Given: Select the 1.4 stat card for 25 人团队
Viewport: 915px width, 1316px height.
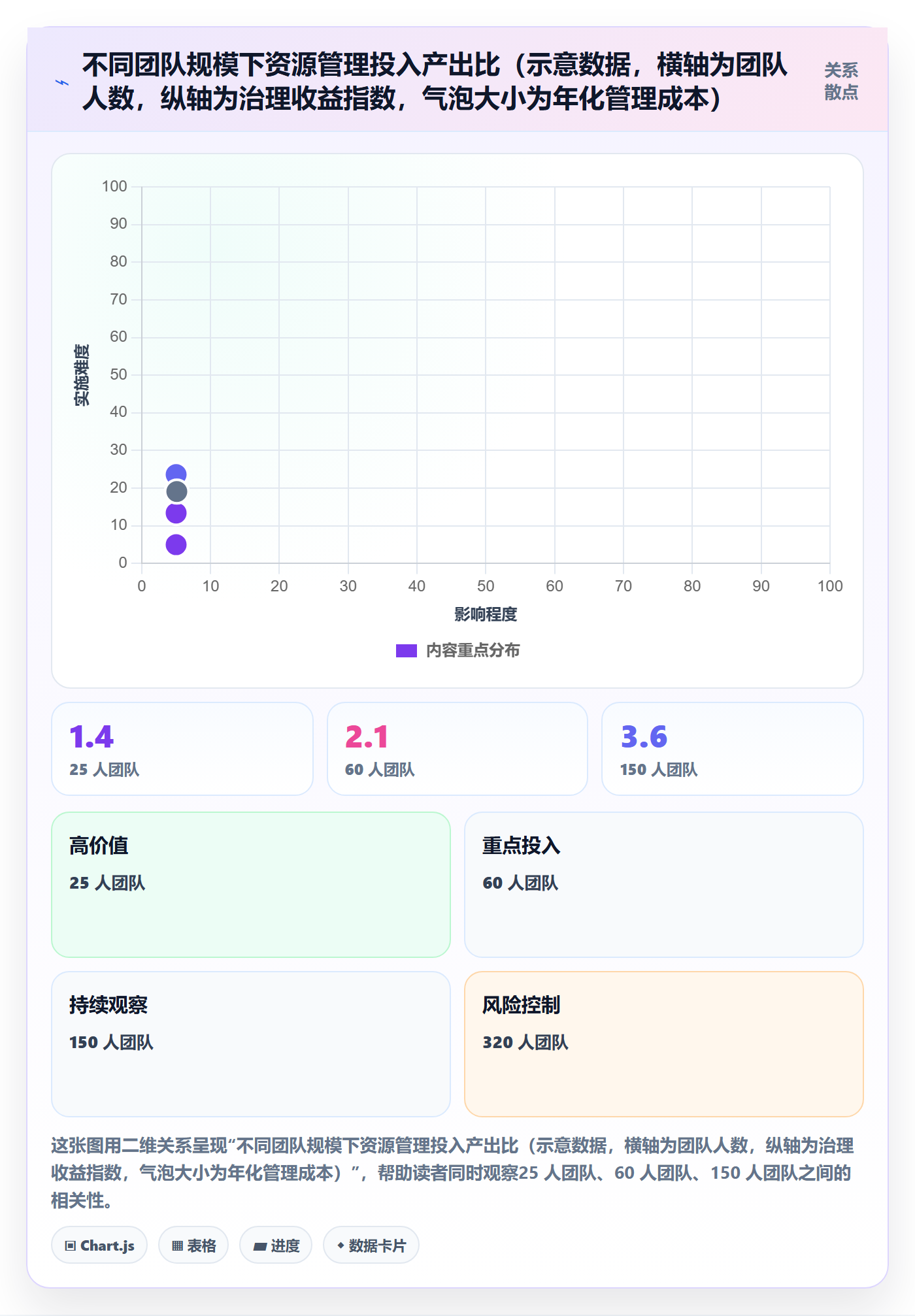Looking at the screenshot, I should pyautogui.click(x=182, y=749).
